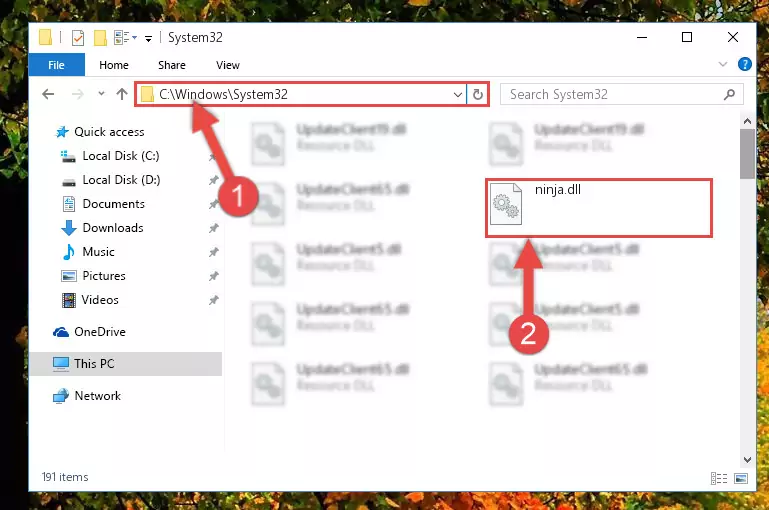Open Local Disk (D:) in sidebar

click(x=121, y=180)
